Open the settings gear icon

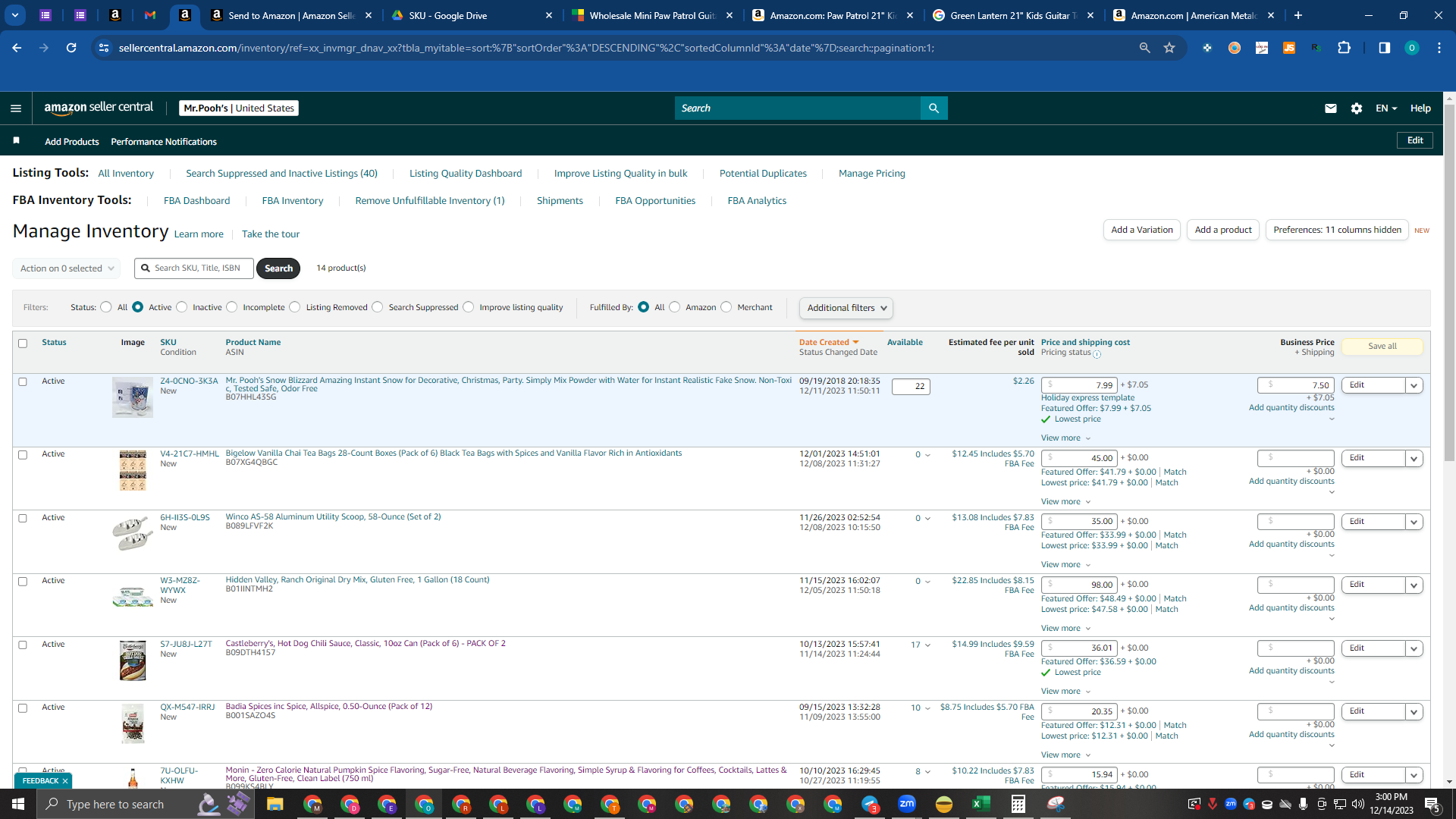1357,108
